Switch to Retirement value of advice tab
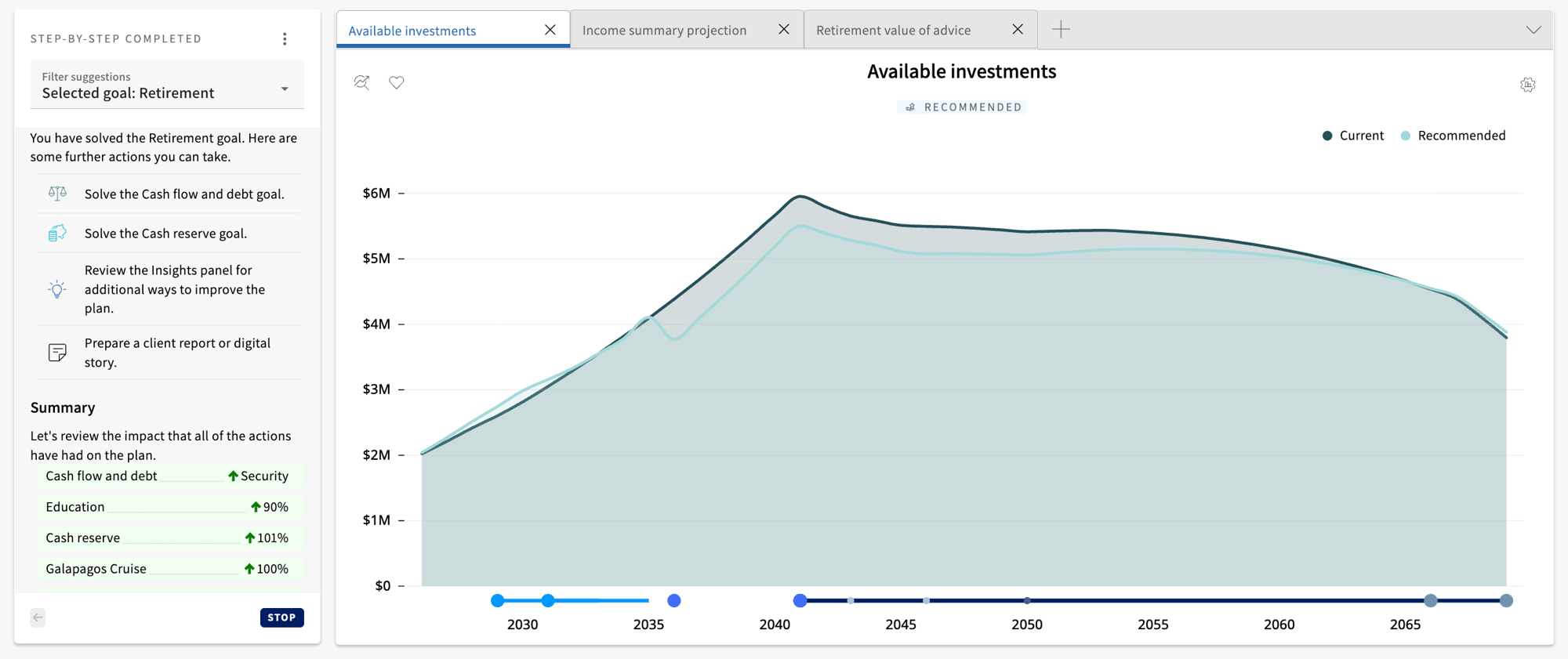The width and height of the screenshot is (1568, 659). [x=893, y=31]
